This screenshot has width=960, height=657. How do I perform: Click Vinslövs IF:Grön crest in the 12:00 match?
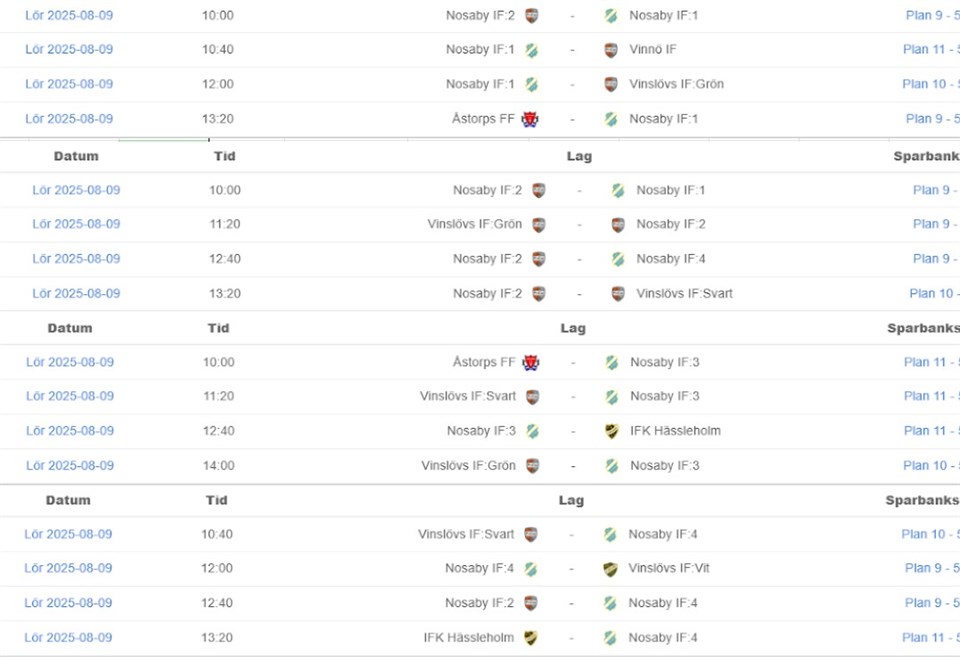pos(611,85)
